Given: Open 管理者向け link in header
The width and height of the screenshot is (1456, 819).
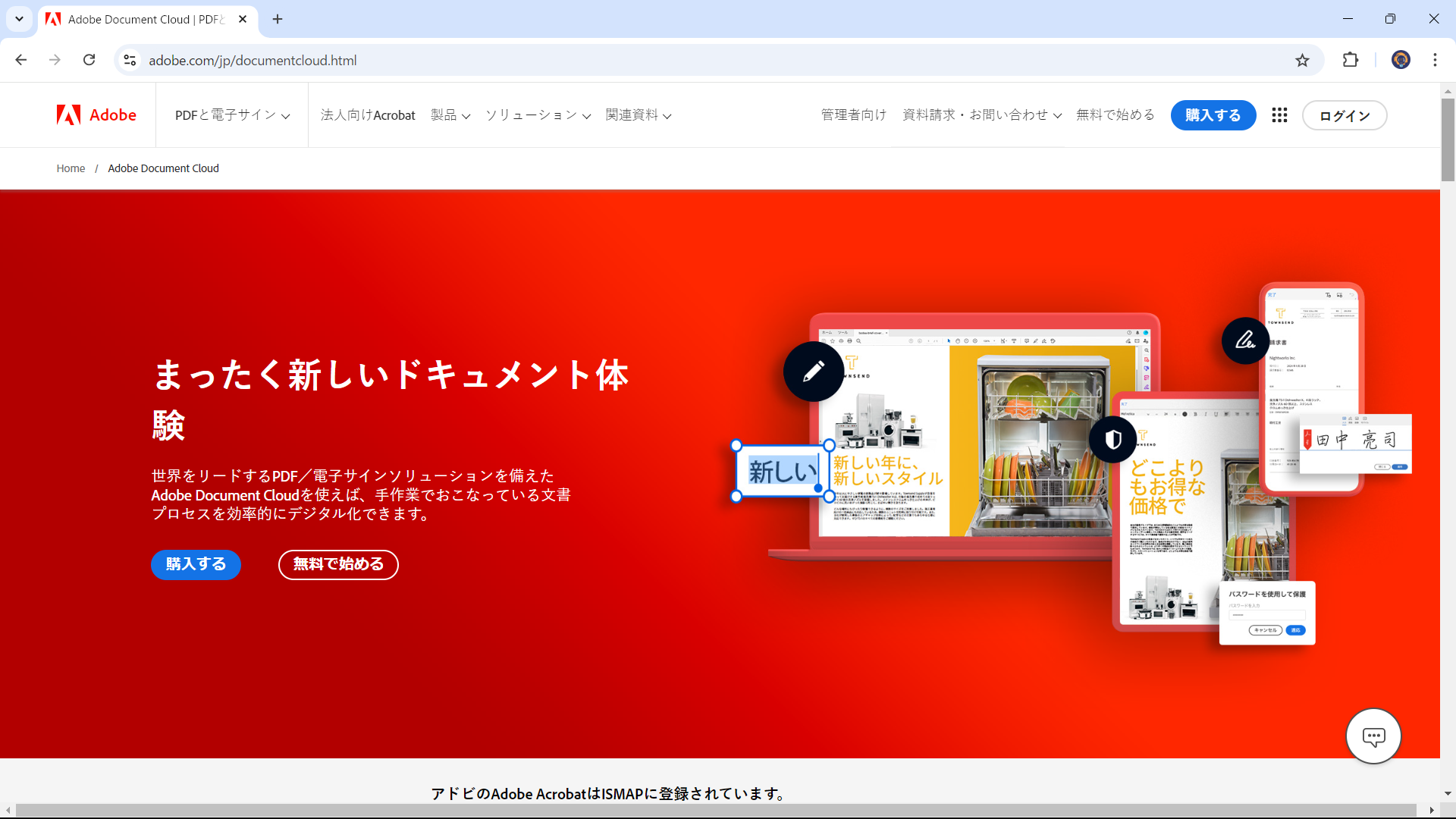Looking at the screenshot, I should pyautogui.click(x=854, y=115).
